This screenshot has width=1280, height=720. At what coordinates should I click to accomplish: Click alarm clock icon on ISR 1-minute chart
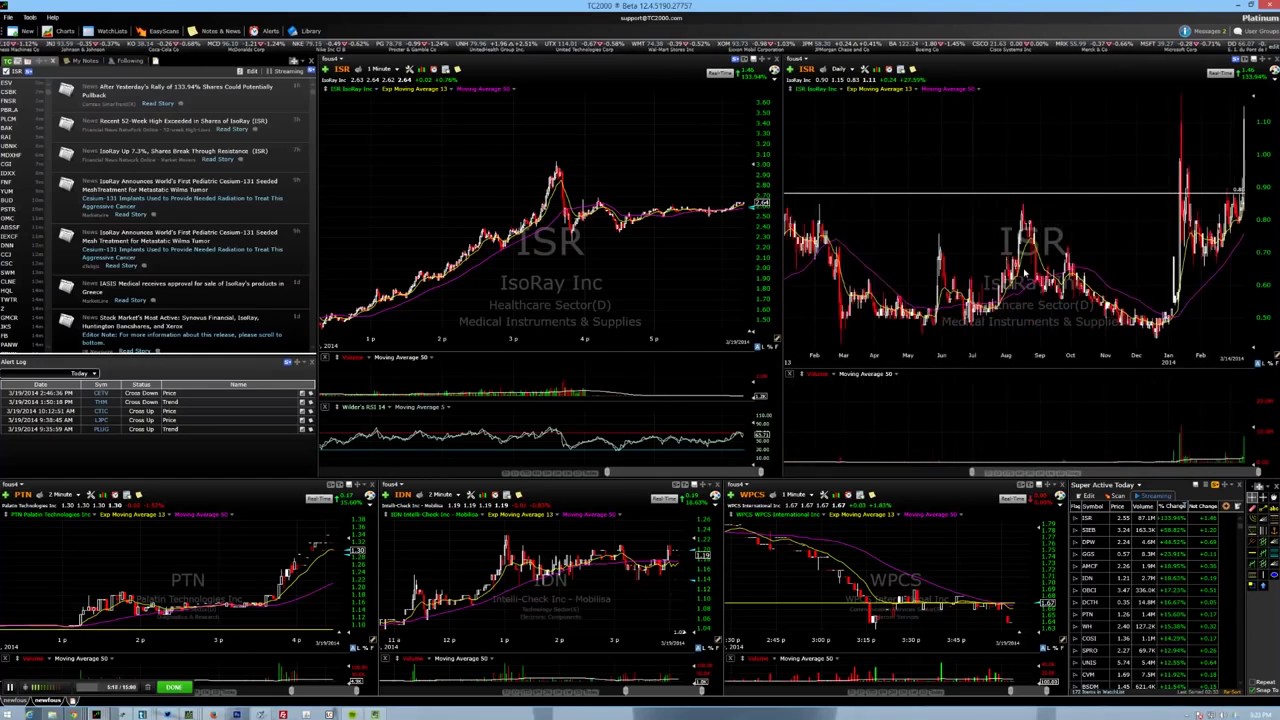coord(434,69)
